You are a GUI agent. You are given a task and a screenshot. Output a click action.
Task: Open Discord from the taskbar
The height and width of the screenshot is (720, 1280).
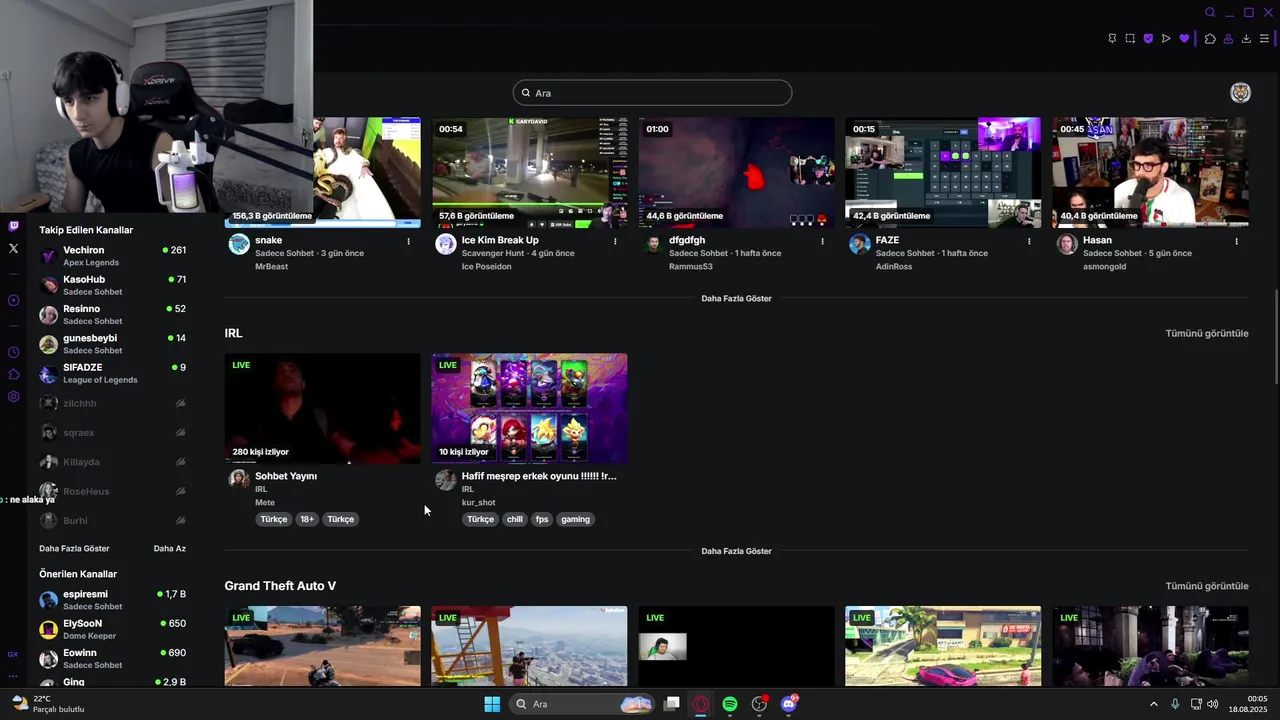click(789, 704)
